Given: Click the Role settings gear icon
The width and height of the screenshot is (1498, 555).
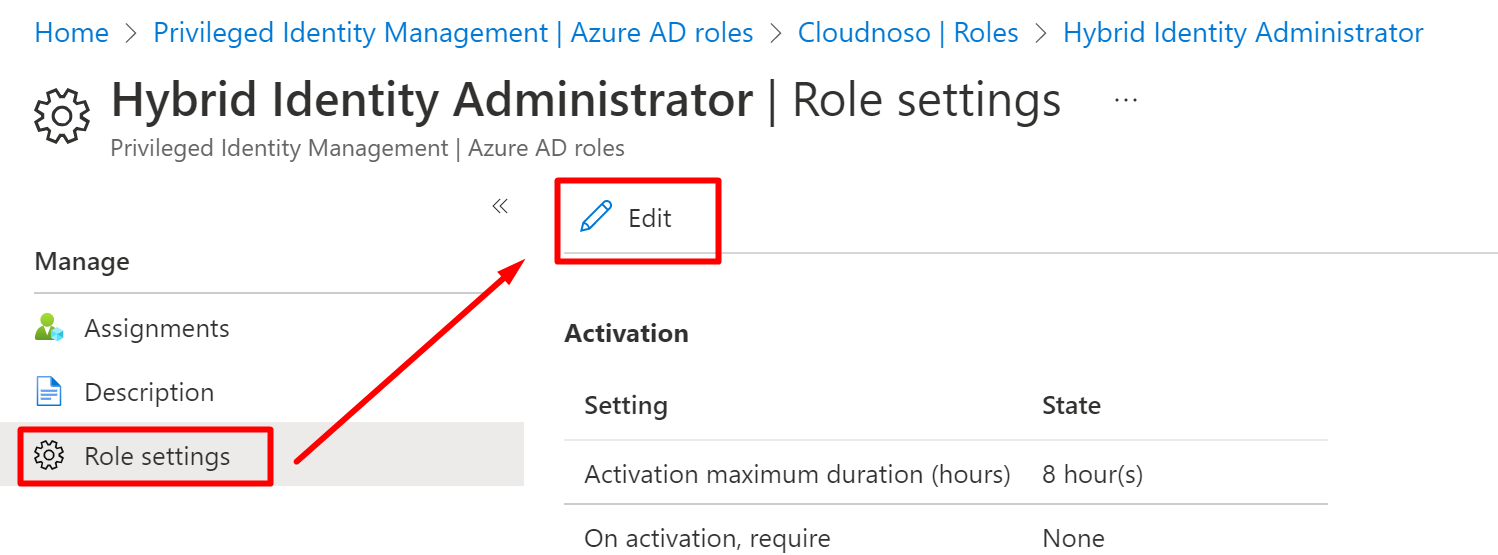Looking at the screenshot, I should coord(49,456).
